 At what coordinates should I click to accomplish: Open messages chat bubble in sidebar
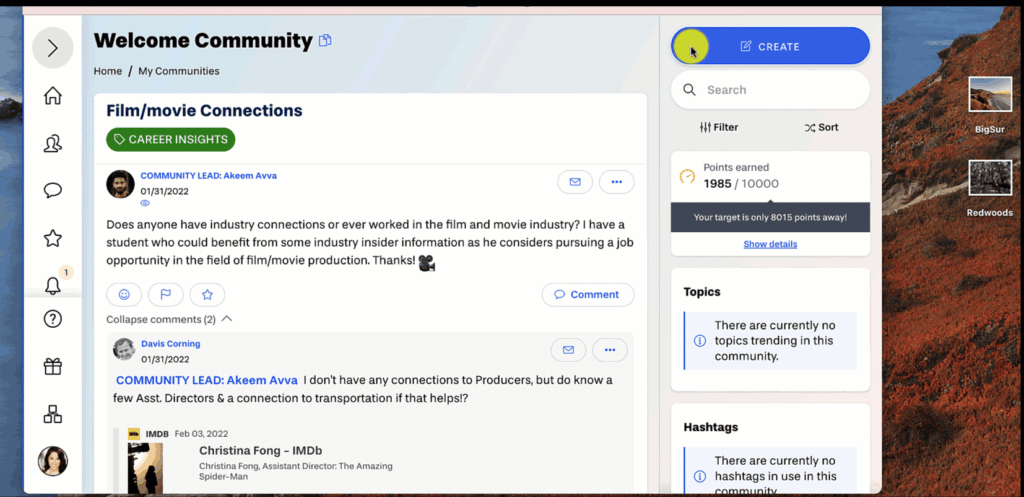point(53,191)
